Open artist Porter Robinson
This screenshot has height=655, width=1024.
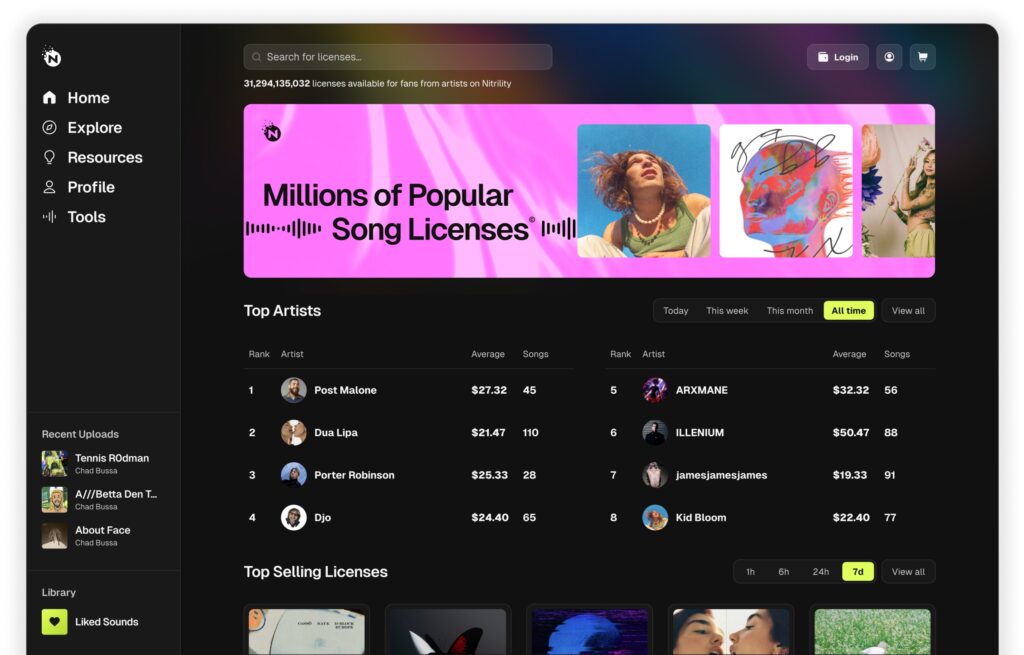pos(354,475)
